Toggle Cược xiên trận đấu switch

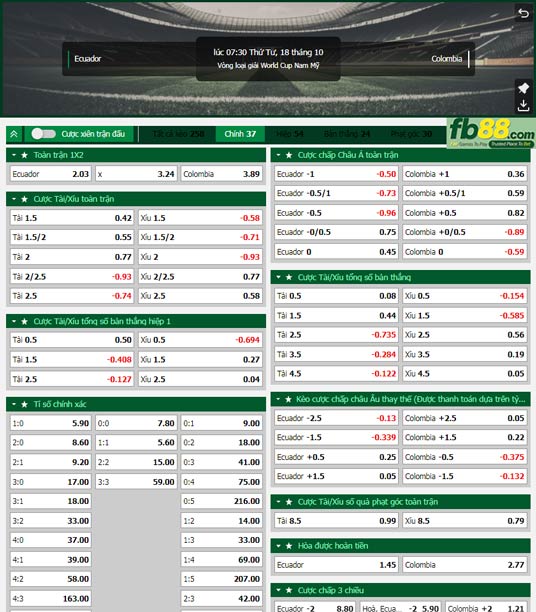pyautogui.click(x=43, y=134)
